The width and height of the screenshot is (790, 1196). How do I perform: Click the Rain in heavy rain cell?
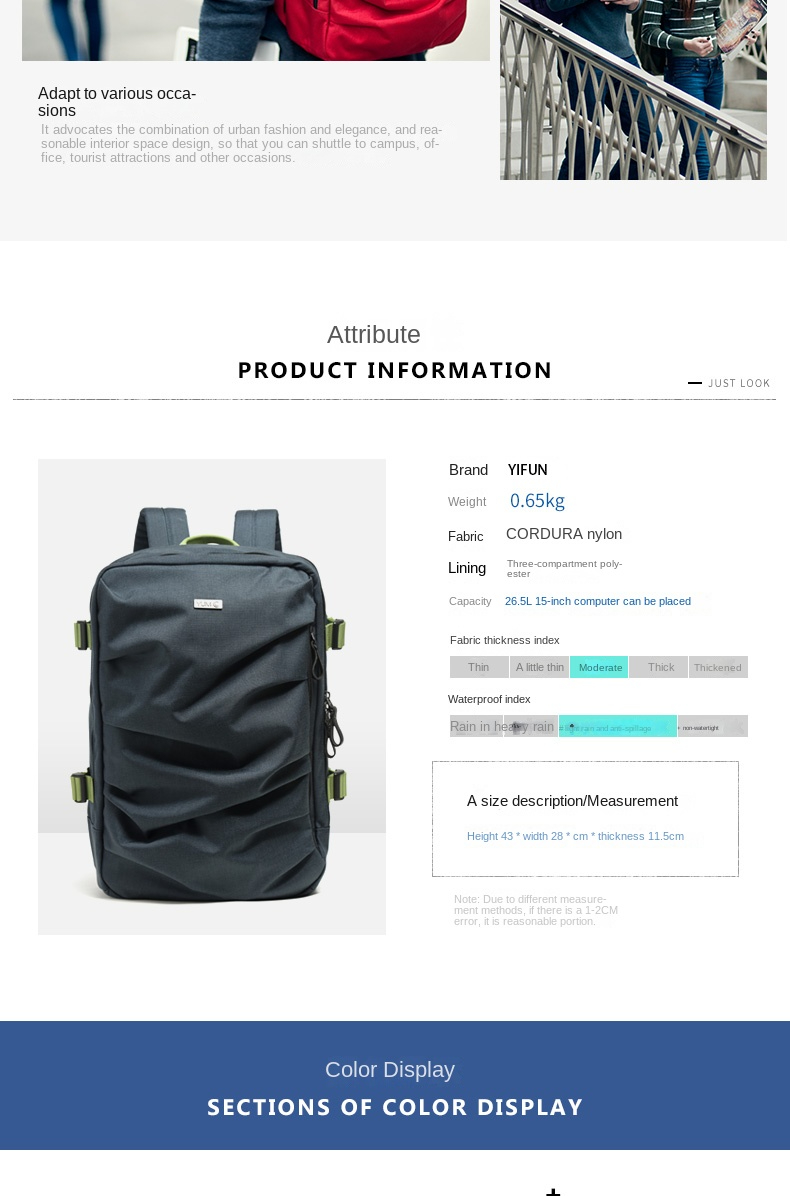[x=503, y=726]
